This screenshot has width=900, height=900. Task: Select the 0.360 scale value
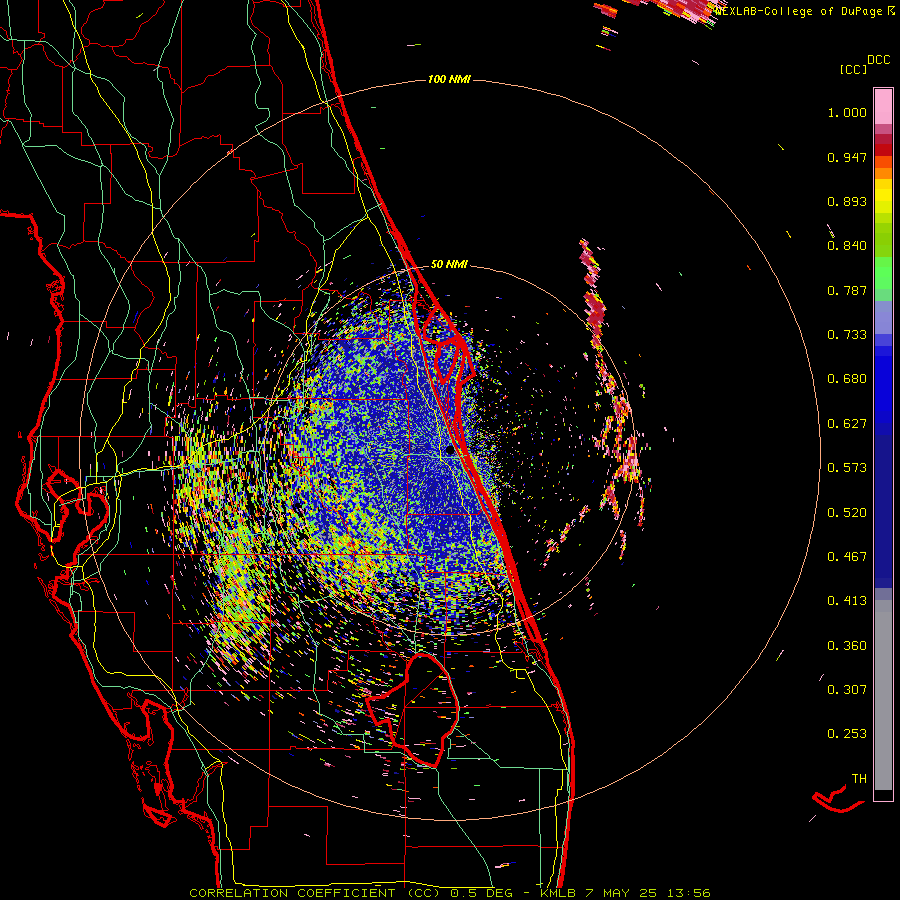(847, 646)
